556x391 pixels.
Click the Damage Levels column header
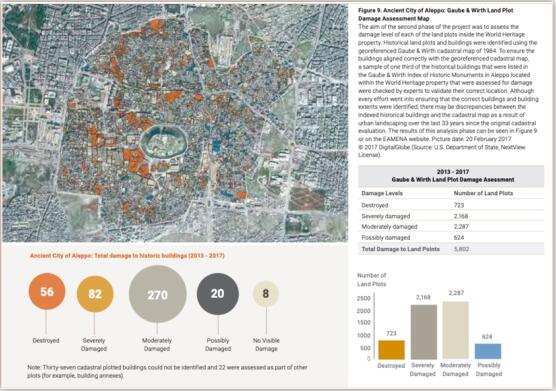point(382,193)
